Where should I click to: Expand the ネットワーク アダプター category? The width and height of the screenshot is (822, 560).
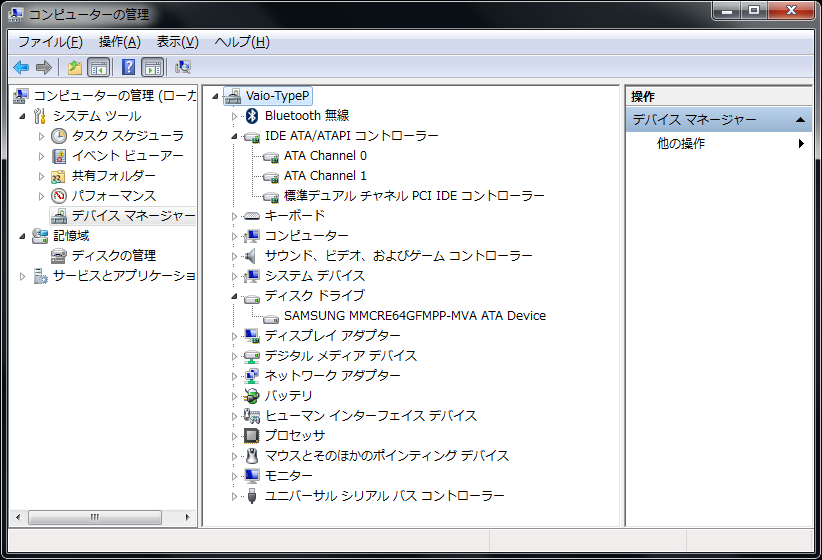click(x=235, y=376)
